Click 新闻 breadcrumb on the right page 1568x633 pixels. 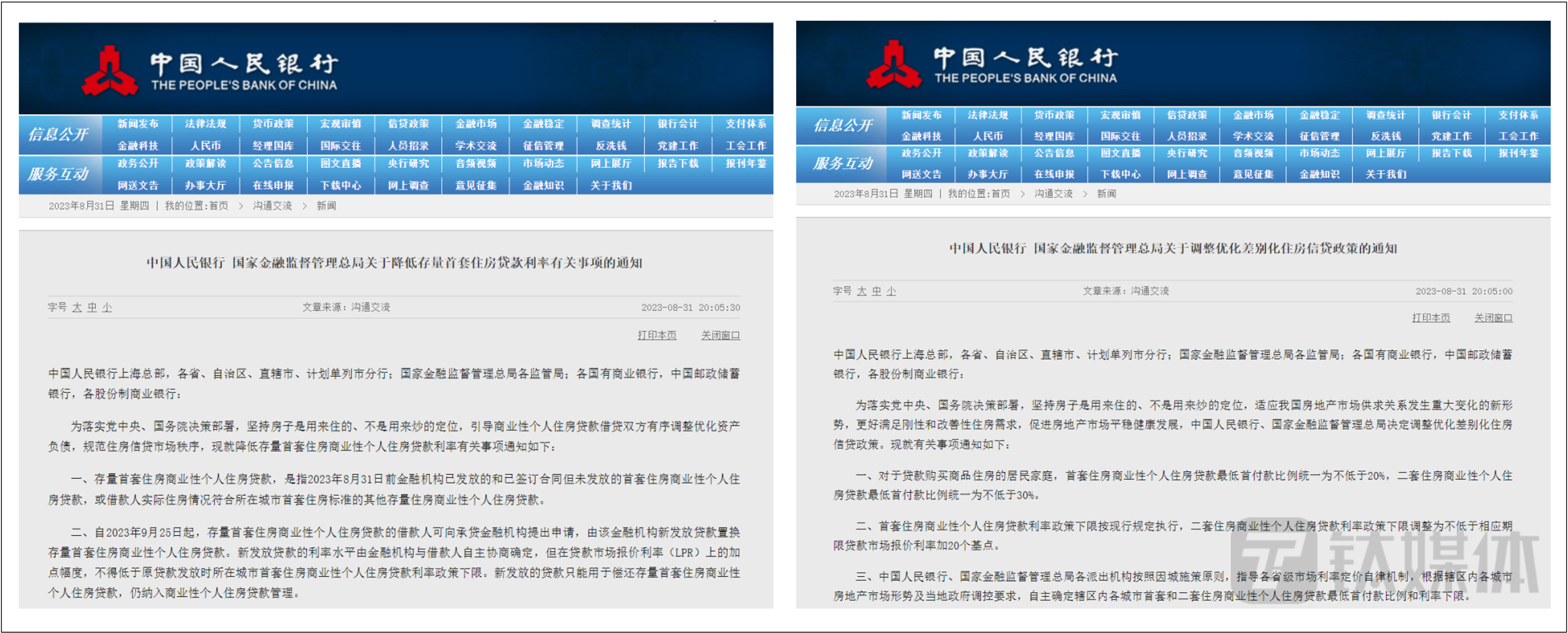click(x=1106, y=193)
